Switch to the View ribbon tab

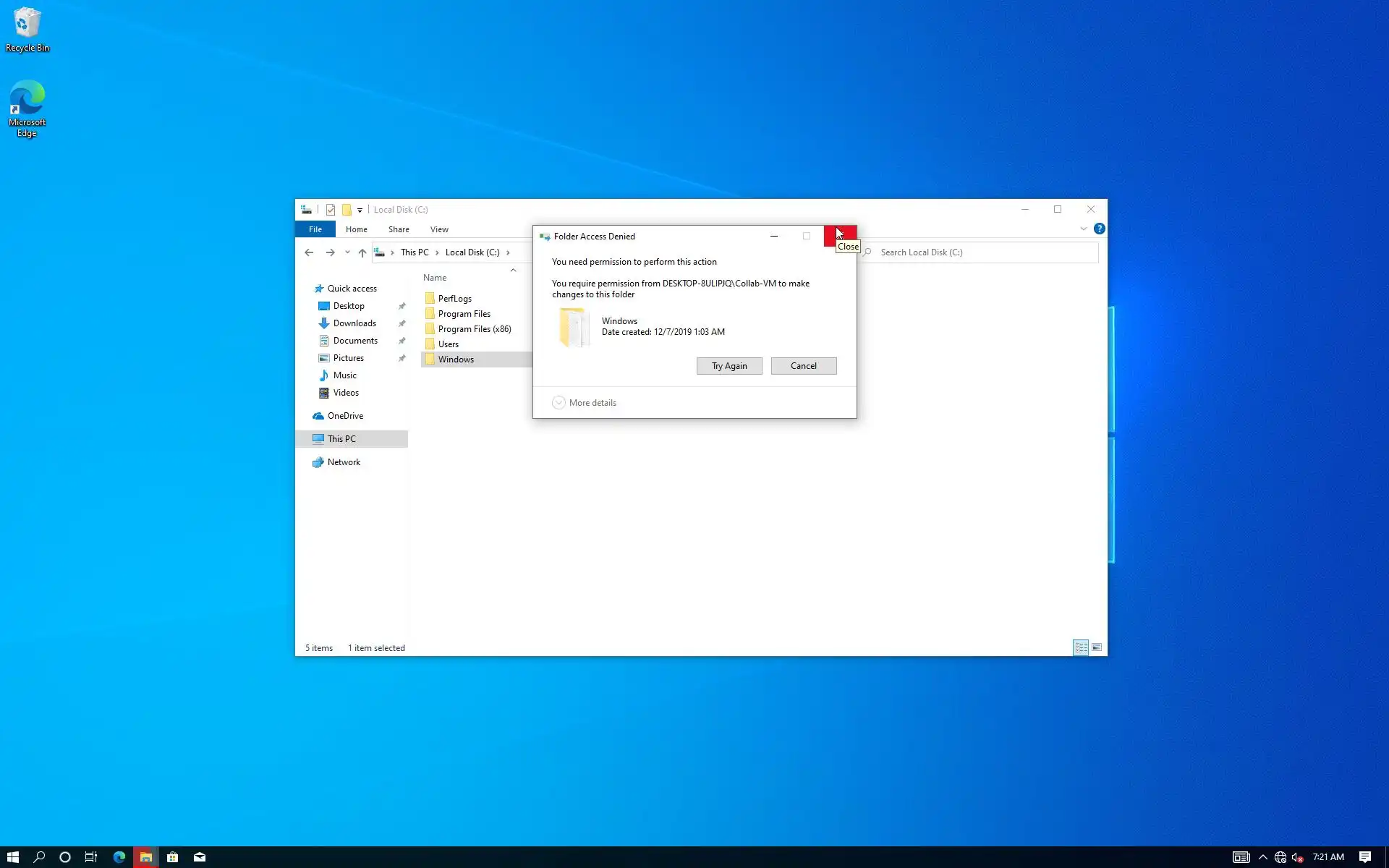coord(439,229)
